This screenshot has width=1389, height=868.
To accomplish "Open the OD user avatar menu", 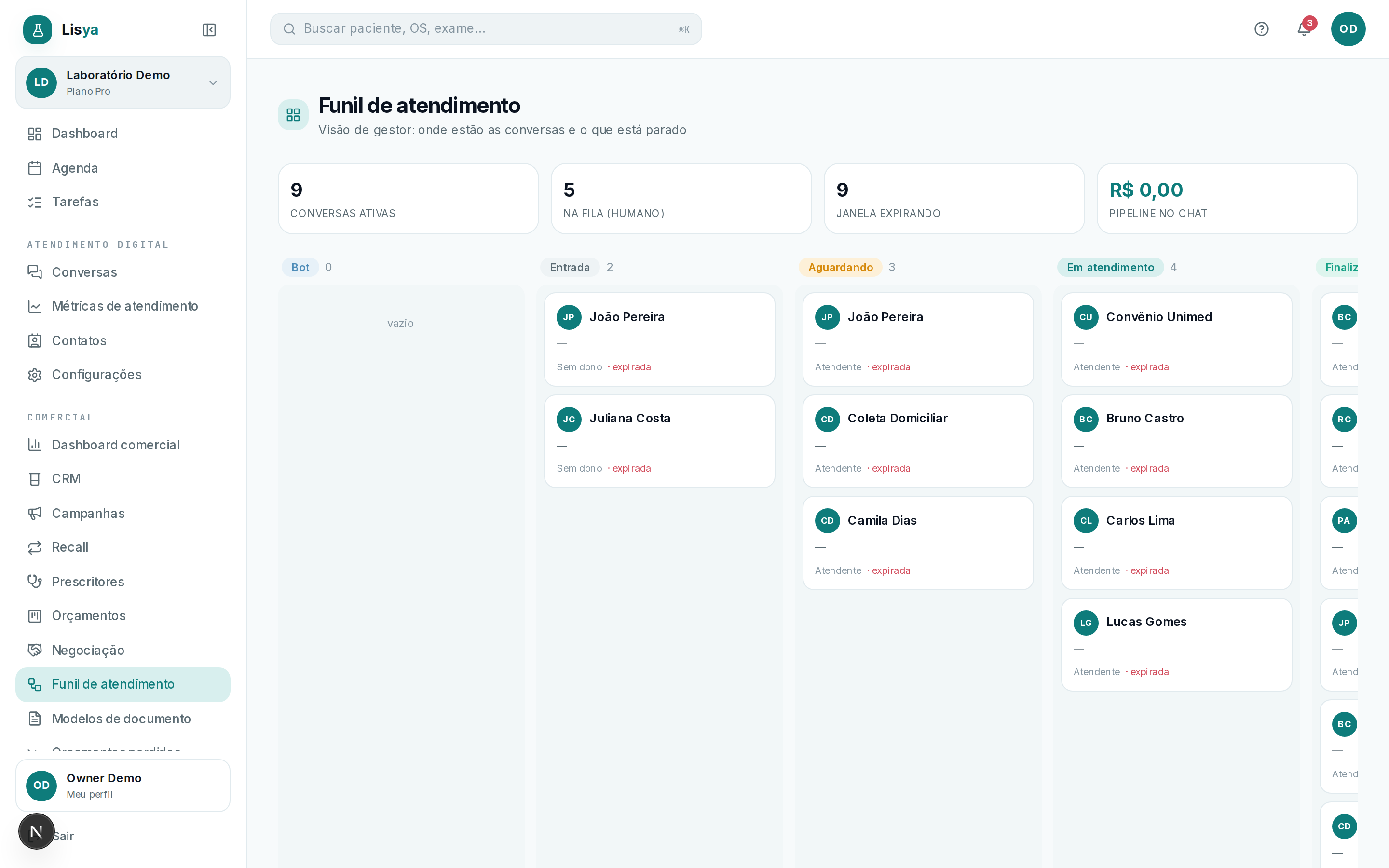I will (x=1348, y=29).
